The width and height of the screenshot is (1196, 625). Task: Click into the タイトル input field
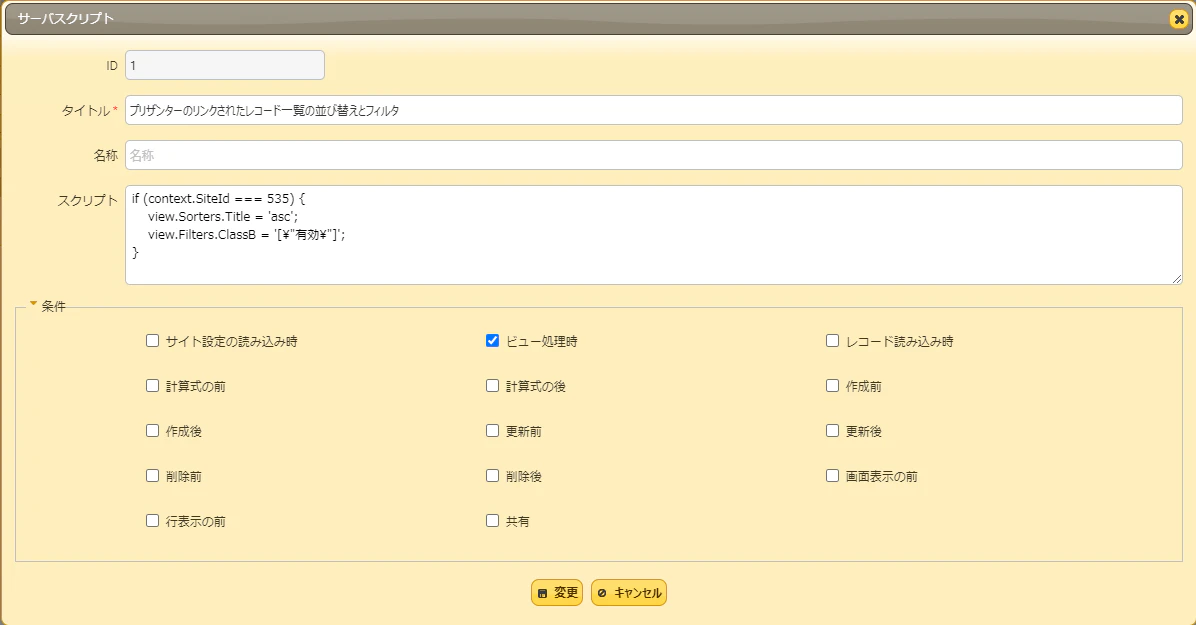pyautogui.click(x=654, y=111)
